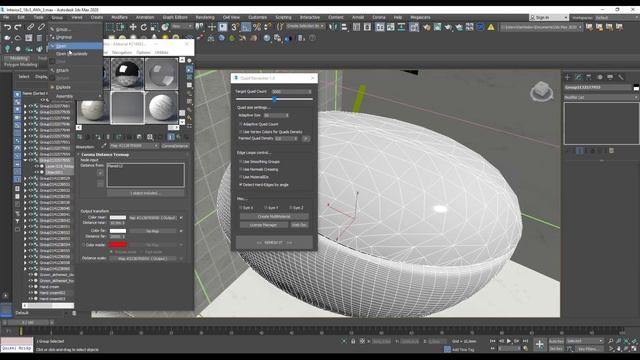The height and width of the screenshot is (360, 640).
Task: Adjust the Target Quad Count slider
Action: (274, 99)
